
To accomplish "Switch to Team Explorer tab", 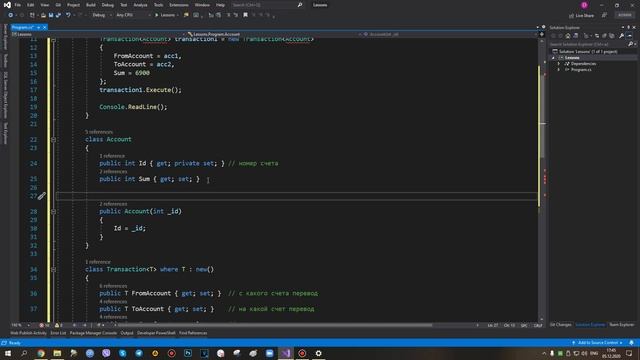I will [x=622, y=325].
